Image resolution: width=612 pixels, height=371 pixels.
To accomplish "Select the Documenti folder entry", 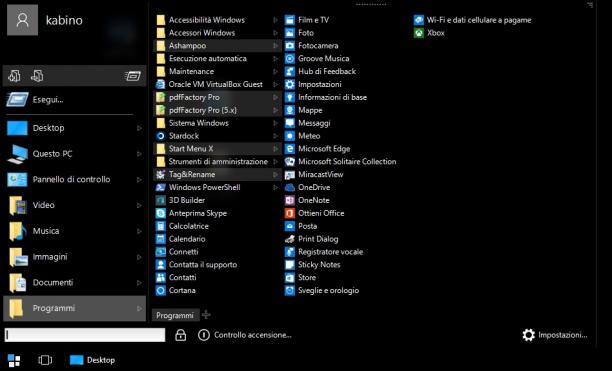I will click(74, 282).
